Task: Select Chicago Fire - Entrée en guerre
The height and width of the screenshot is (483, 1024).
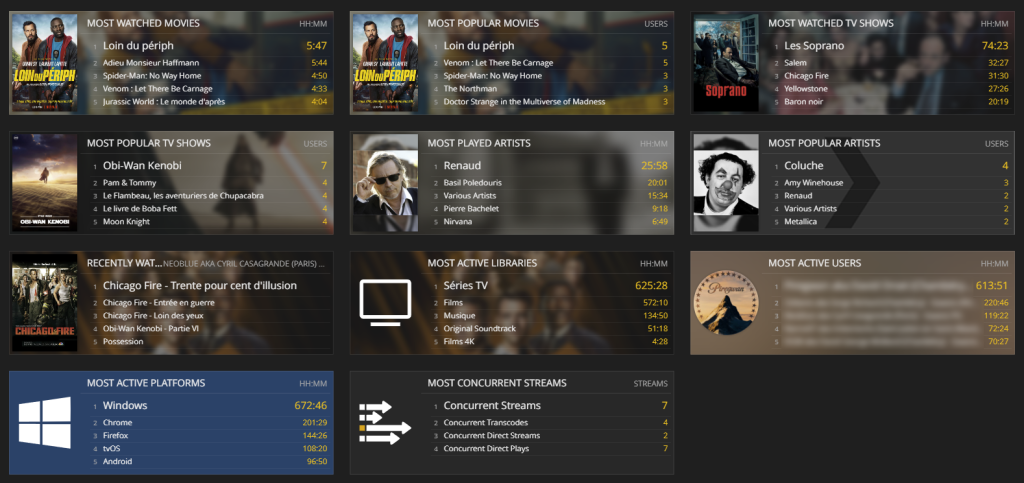Action: pyautogui.click(x=159, y=303)
